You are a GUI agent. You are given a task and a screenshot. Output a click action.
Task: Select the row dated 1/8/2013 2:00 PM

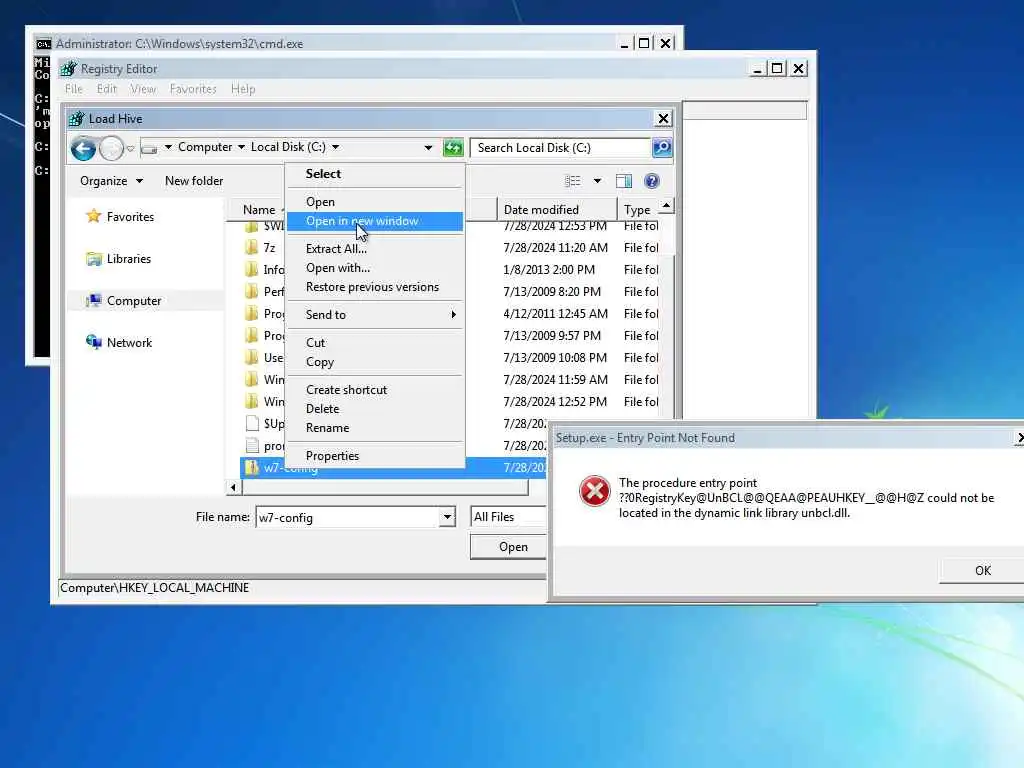pyautogui.click(x=450, y=270)
